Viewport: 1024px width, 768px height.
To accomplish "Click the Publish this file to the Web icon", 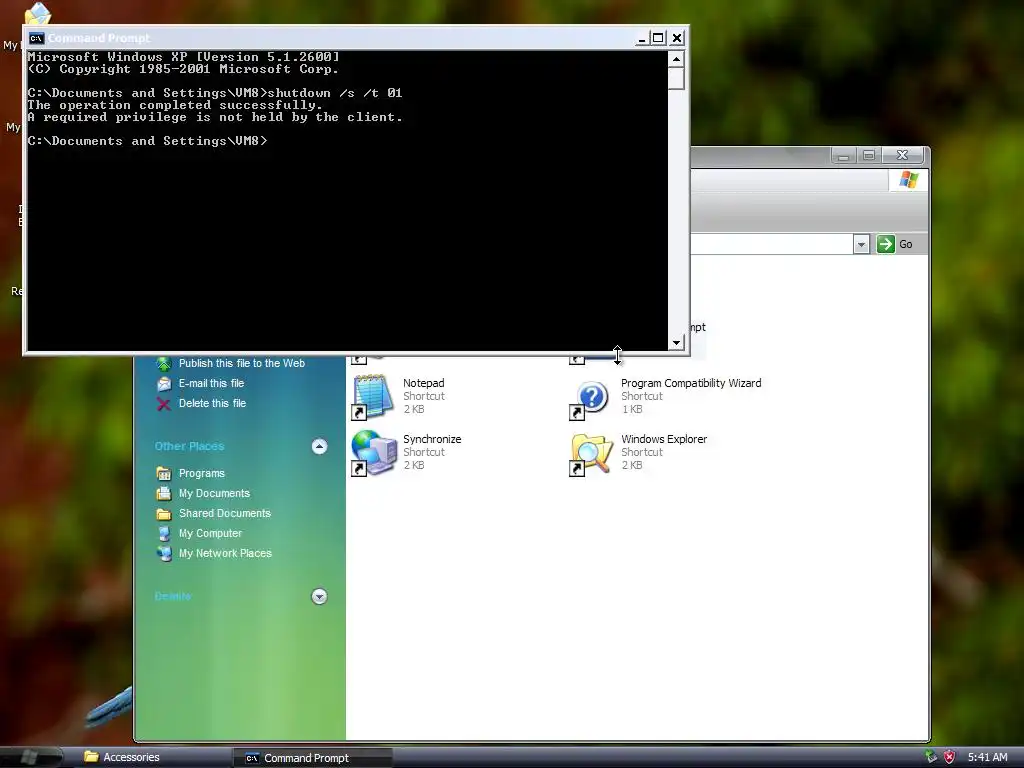I will click(x=164, y=364).
